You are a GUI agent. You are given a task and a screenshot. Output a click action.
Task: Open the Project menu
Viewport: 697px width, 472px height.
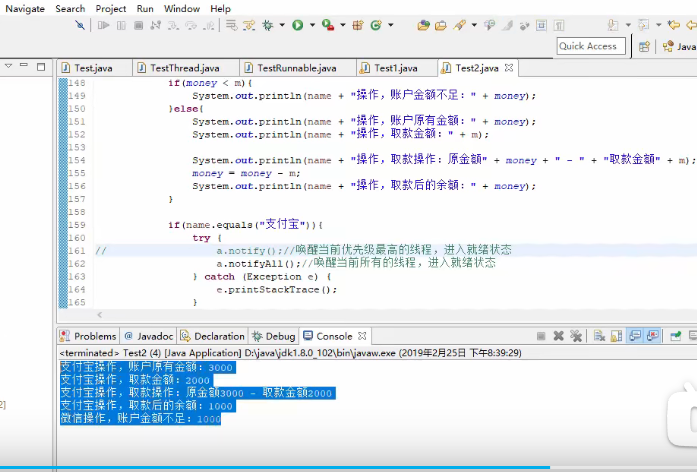[111, 8]
